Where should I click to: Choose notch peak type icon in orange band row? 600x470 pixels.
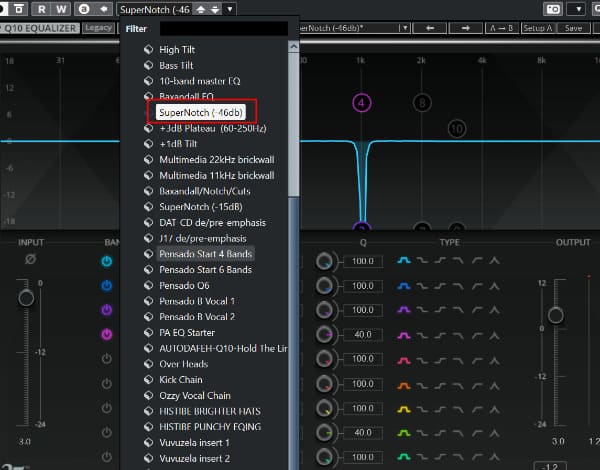pos(494,386)
